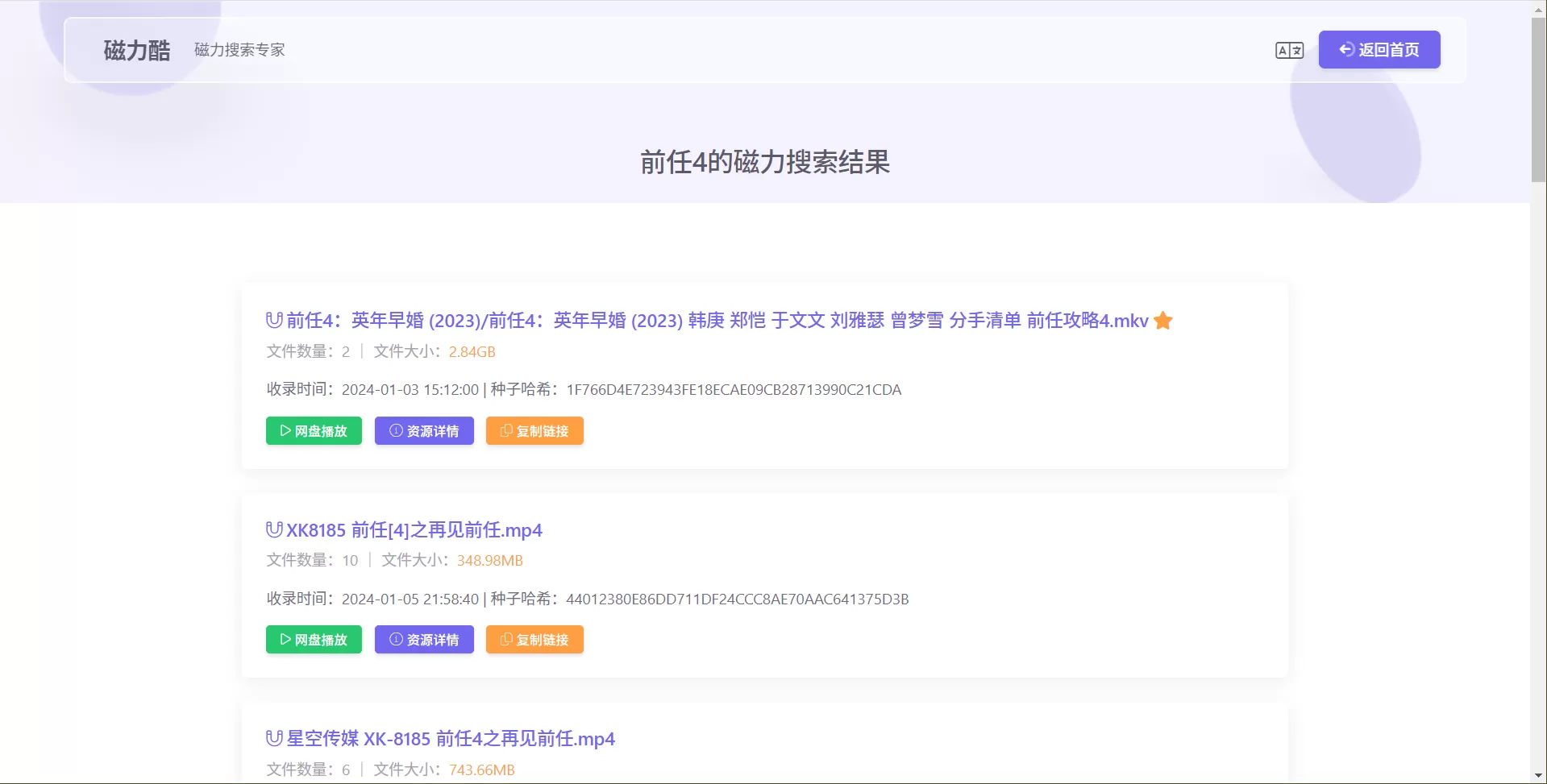Image resolution: width=1547 pixels, height=784 pixels.
Task: Click 网盘播放 on the XK8185 result
Action: point(314,639)
